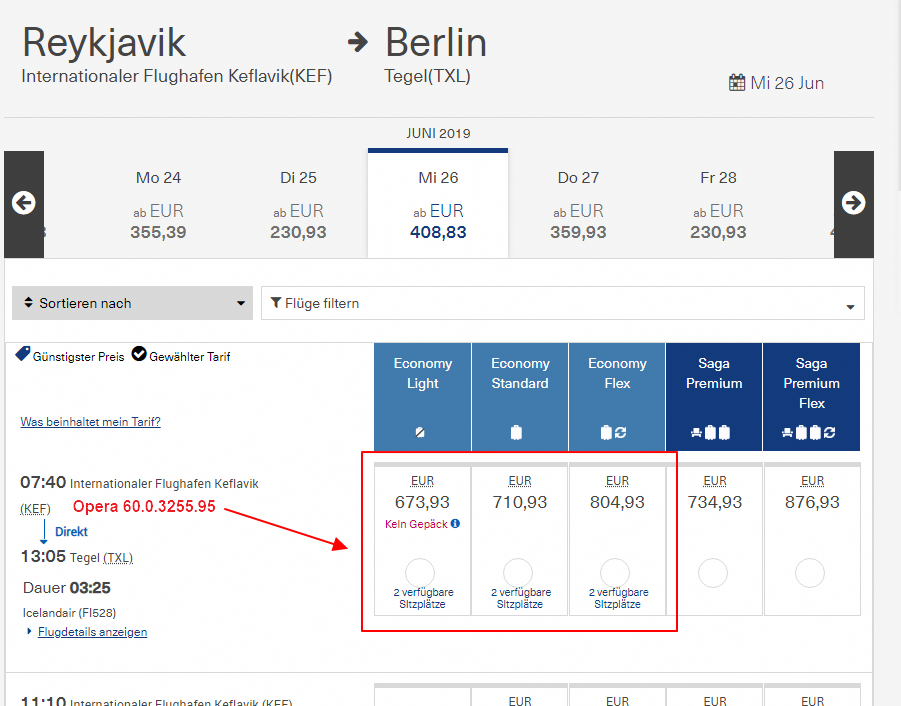Open the Sortieren nach dropdown
Viewport: 901px width, 706px height.
132,303
